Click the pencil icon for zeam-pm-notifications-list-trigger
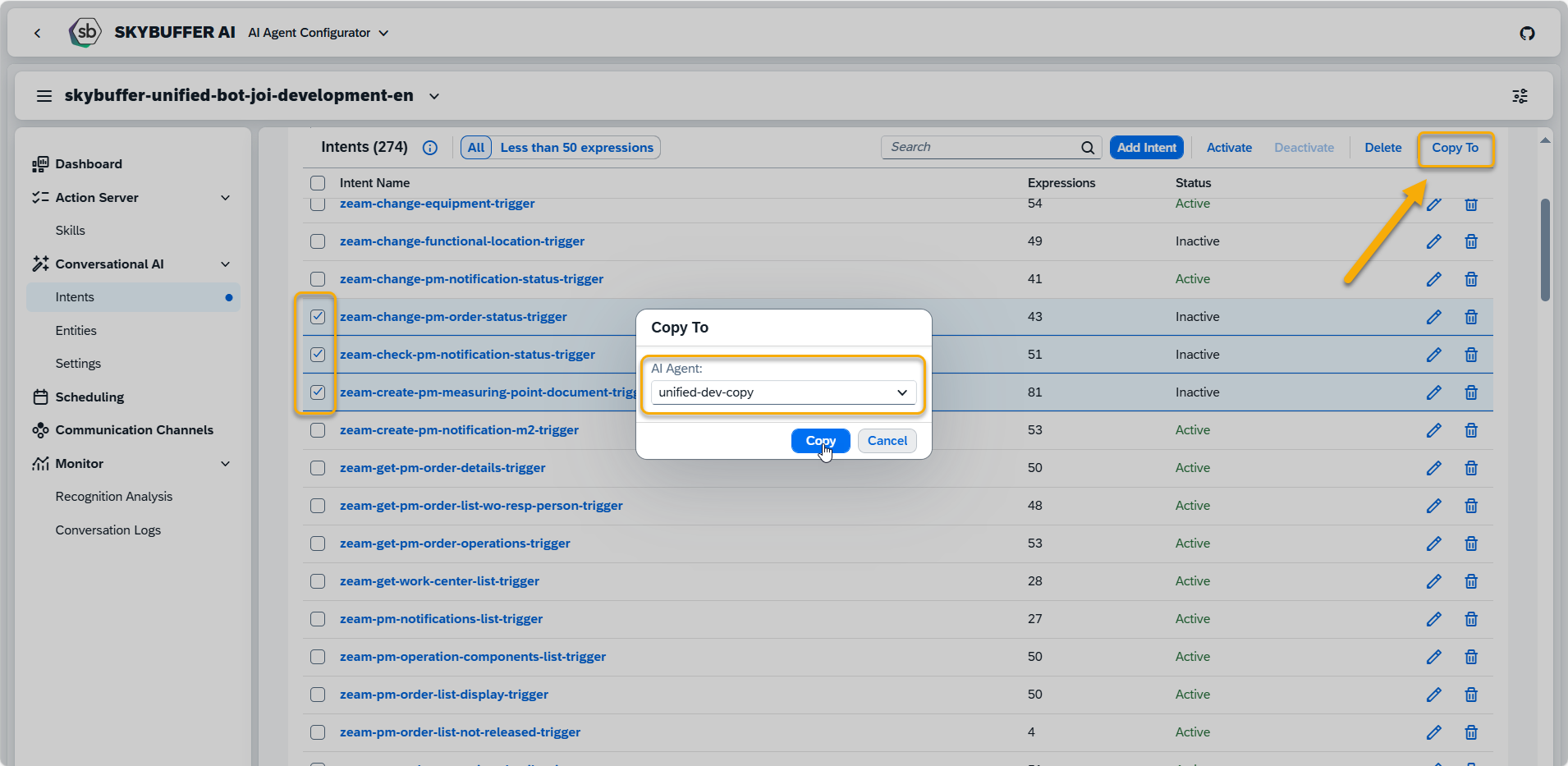The width and height of the screenshot is (1568, 766). tap(1433, 619)
